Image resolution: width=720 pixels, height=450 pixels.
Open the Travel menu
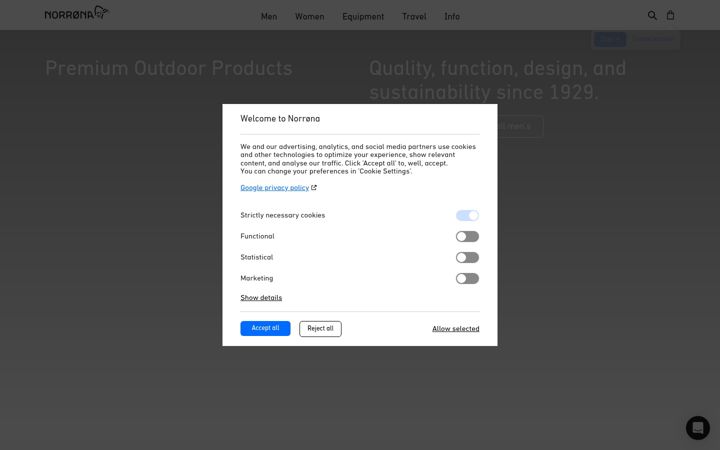[414, 17]
